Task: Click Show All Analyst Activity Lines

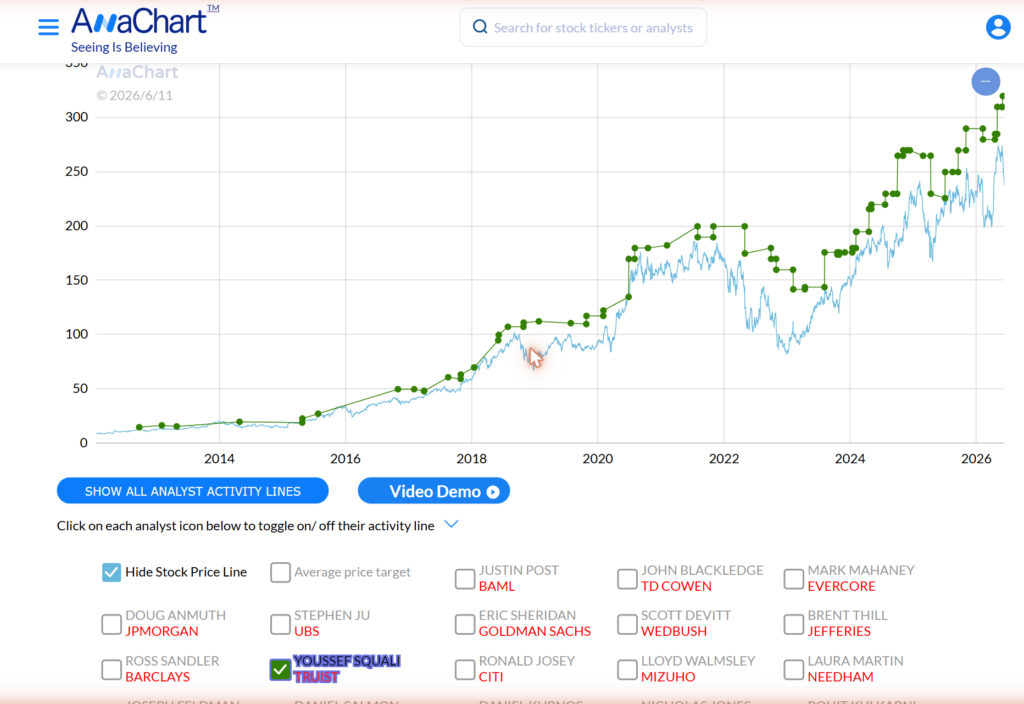Action: (193, 491)
